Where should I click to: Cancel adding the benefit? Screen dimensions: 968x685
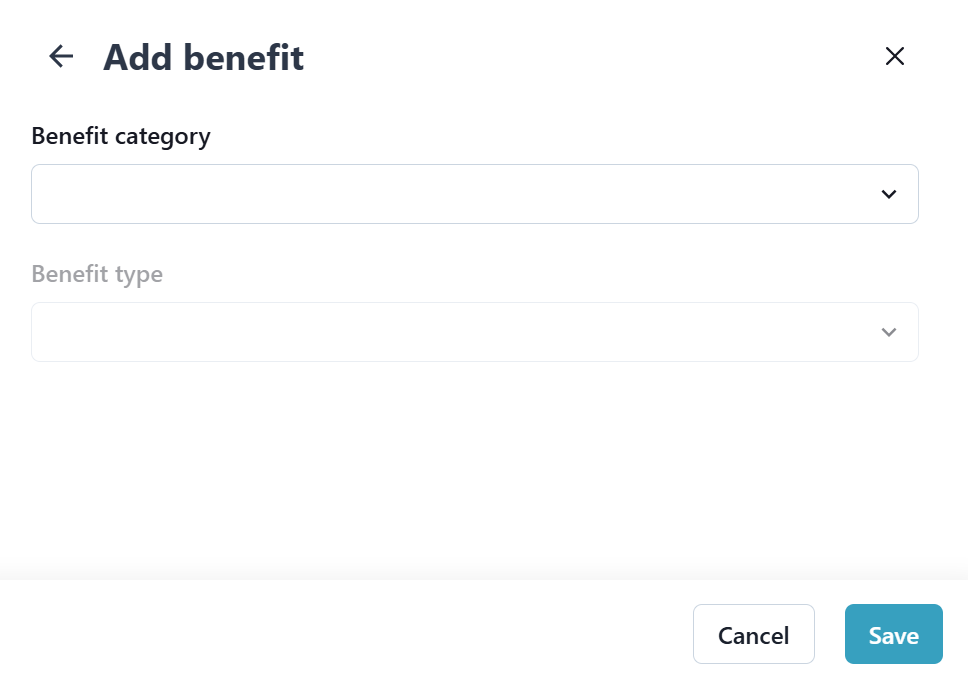coord(753,634)
